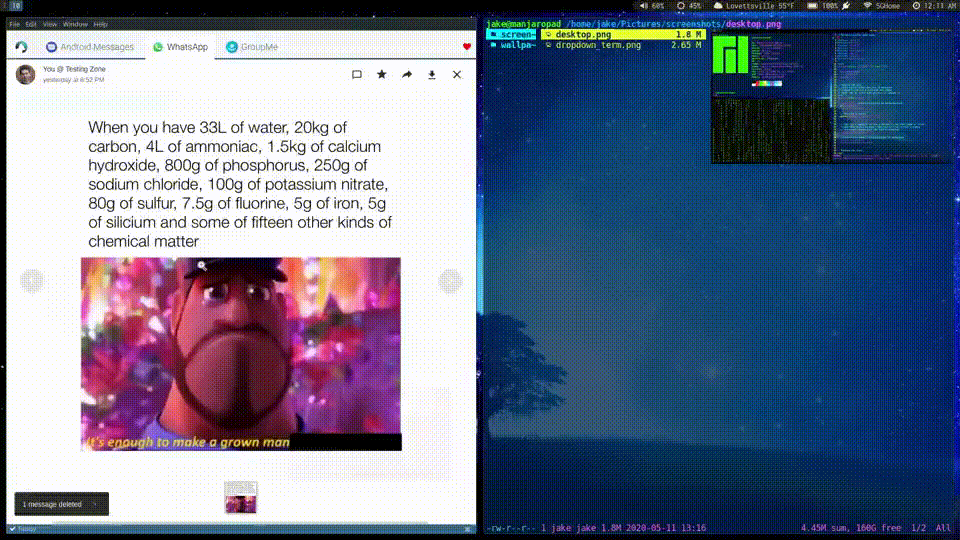Click the red heart icon
960x540 pixels.
point(467,47)
